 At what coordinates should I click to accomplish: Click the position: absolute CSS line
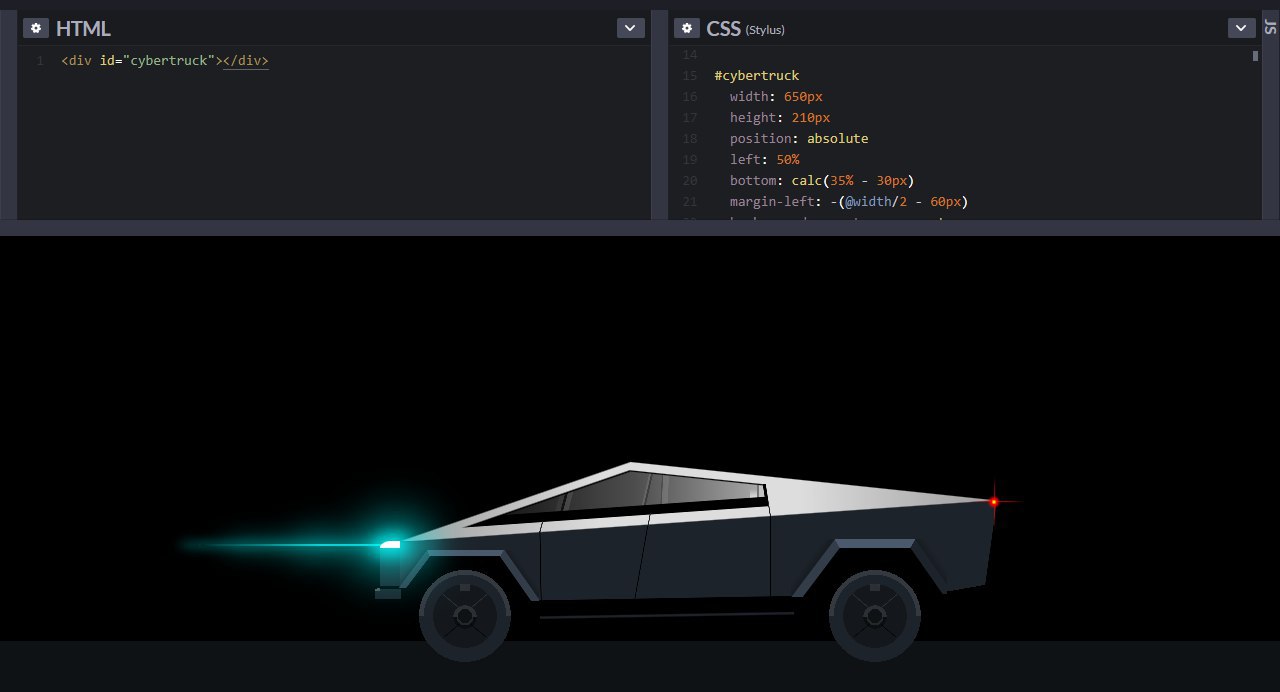(799, 138)
